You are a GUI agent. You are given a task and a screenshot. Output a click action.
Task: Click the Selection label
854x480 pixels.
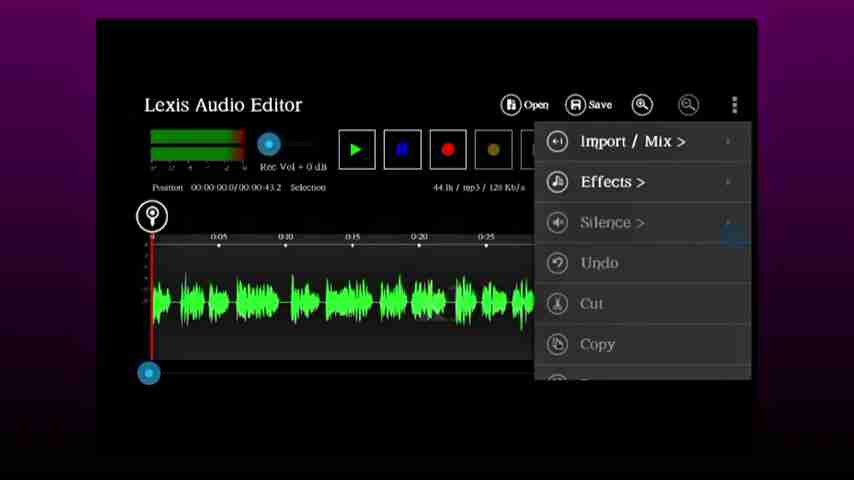(308, 187)
